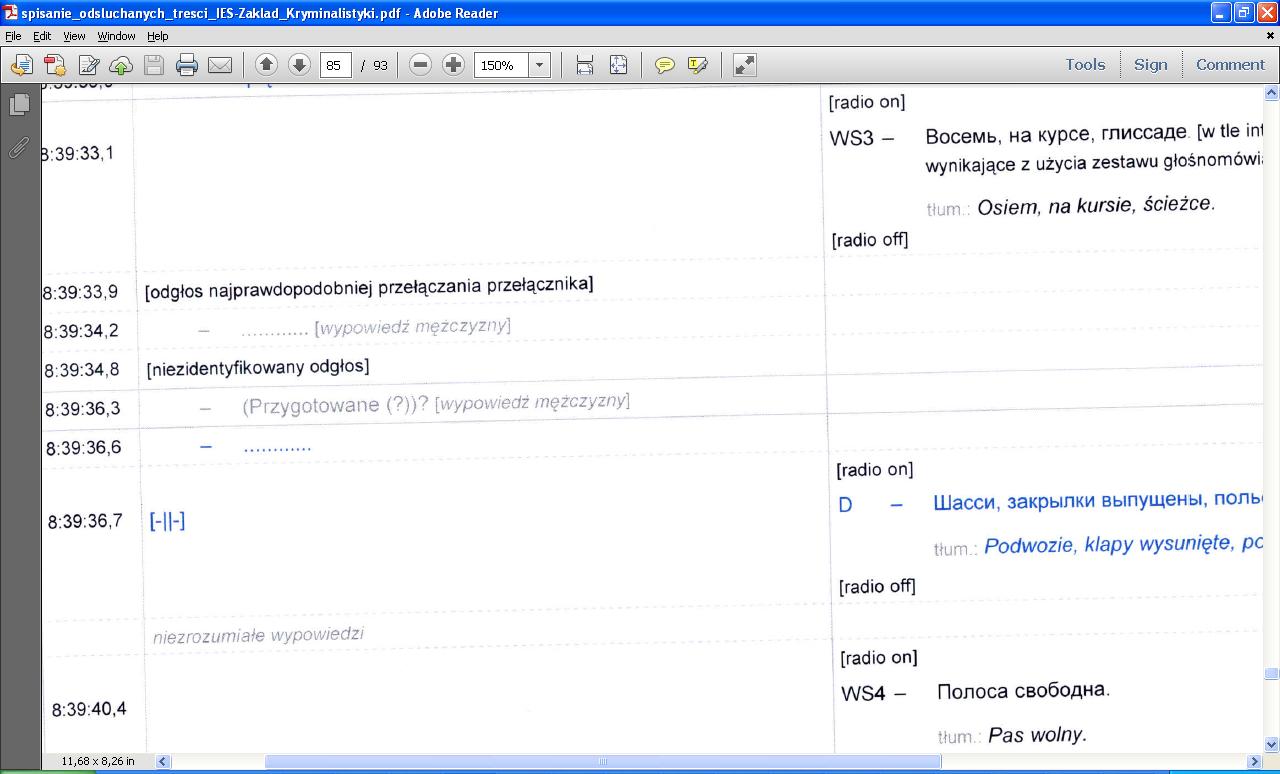
Task: Click the Print file icon
Action: (x=187, y=65)
